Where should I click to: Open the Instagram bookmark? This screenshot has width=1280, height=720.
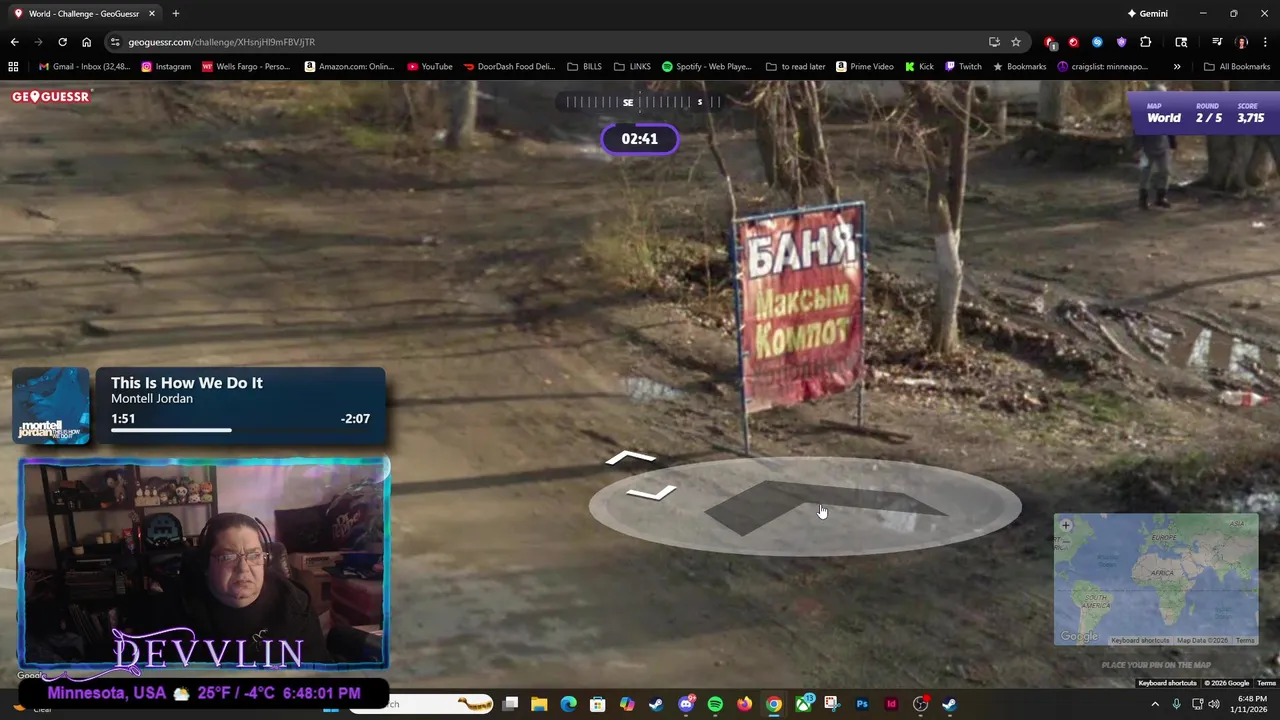(x=166, y=67)
